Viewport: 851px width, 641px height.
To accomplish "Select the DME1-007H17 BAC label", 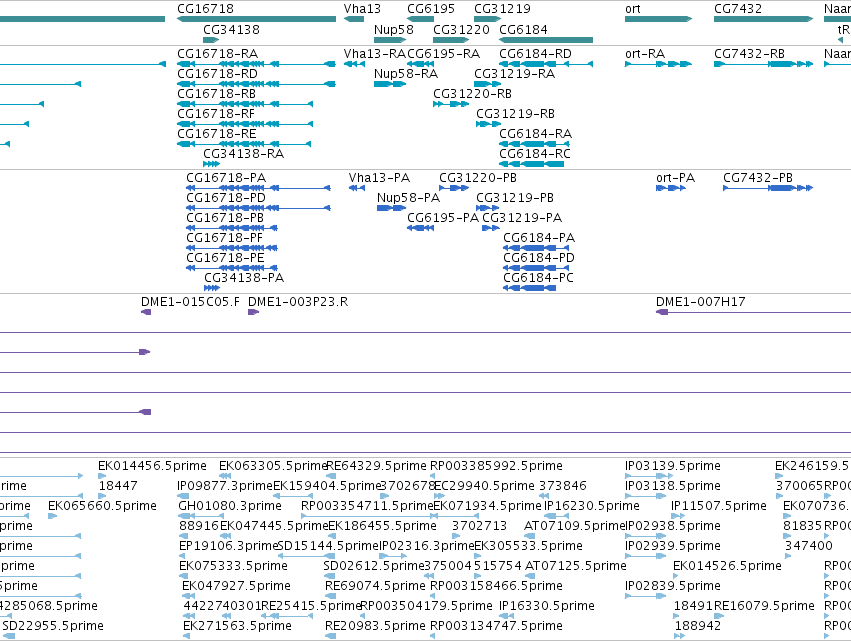I will (x=701, y=302).
